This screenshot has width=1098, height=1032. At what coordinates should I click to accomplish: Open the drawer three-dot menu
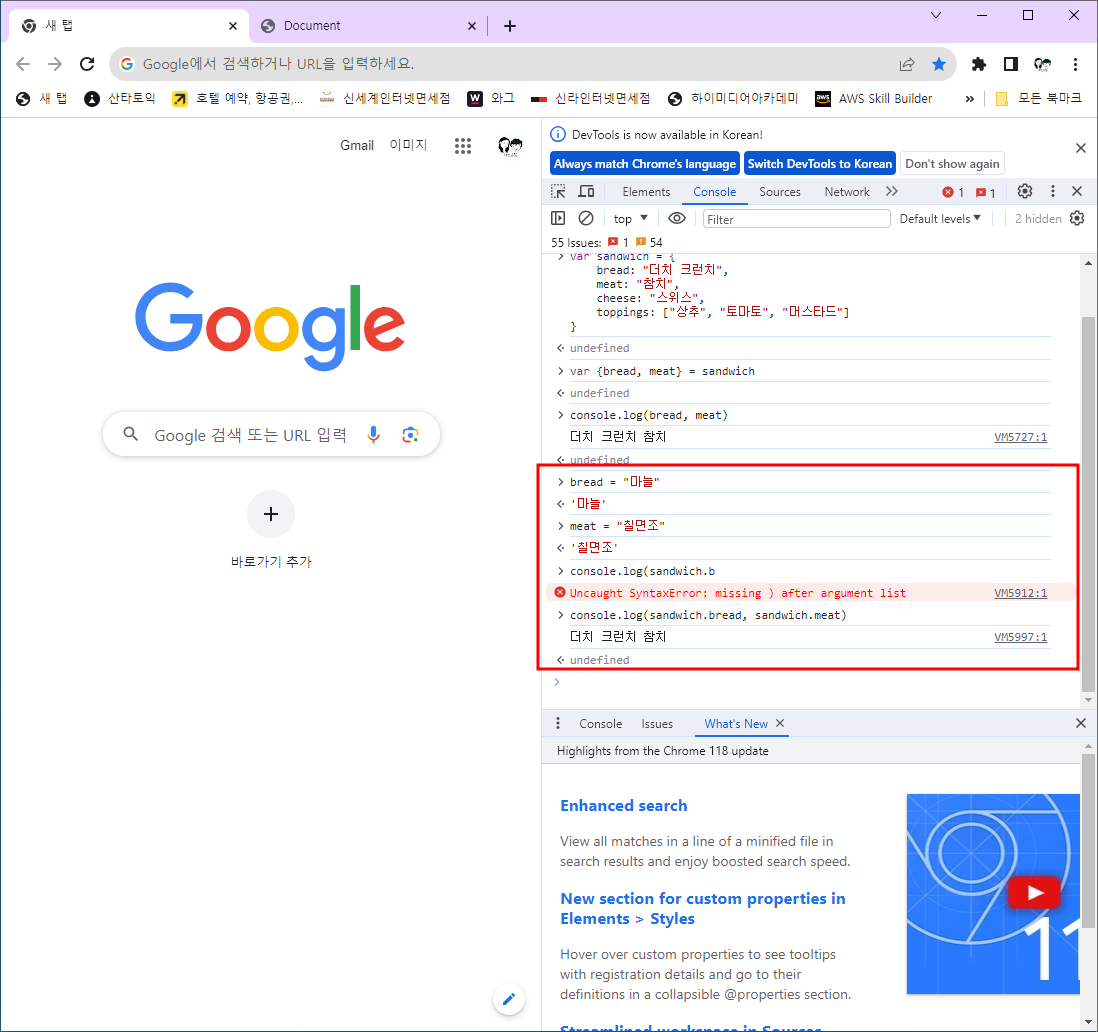557,723
